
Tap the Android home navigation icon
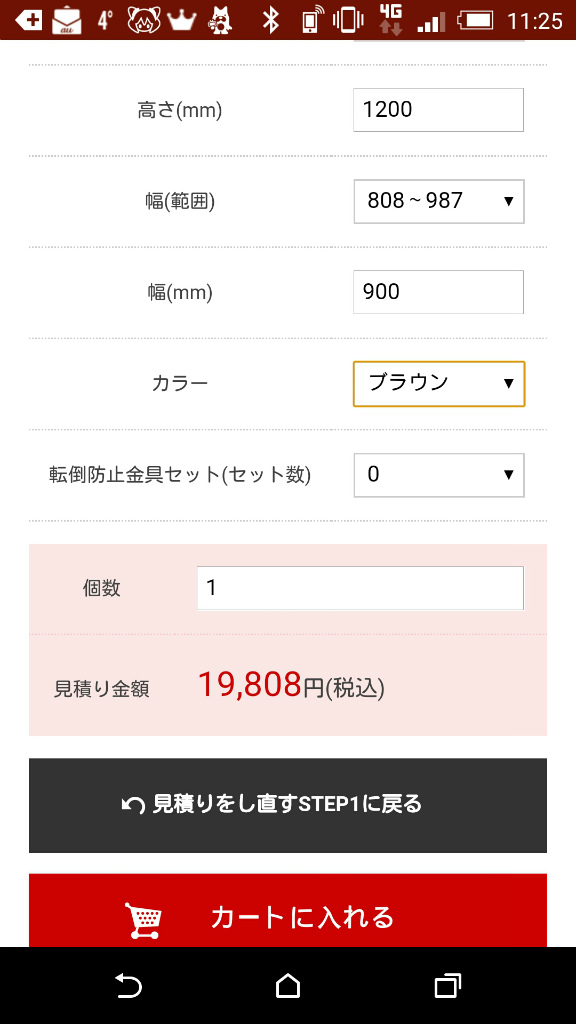(x=288, y=985)
